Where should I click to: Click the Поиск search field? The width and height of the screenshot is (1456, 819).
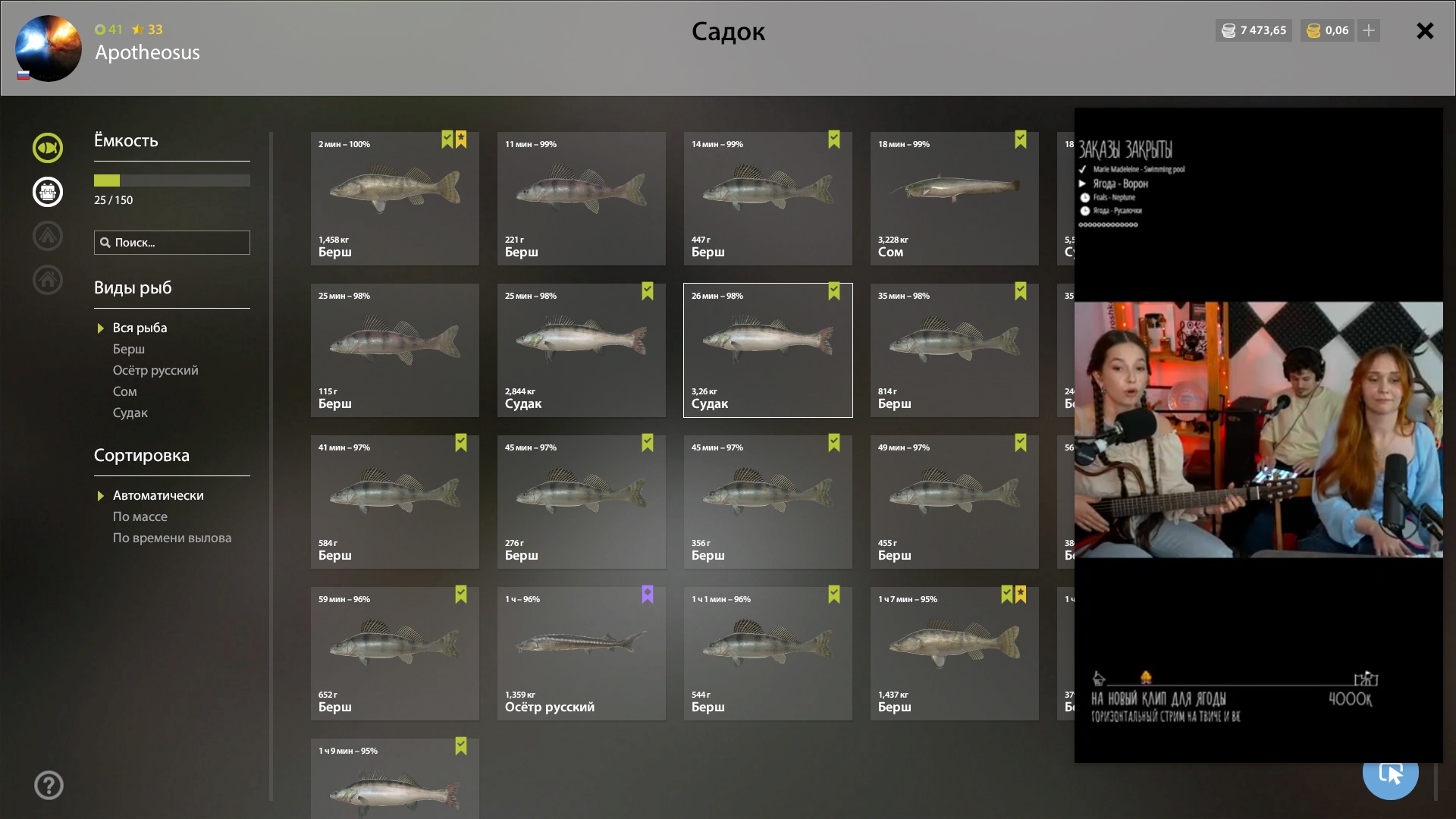pyautogui.click(x=172, y=243)
